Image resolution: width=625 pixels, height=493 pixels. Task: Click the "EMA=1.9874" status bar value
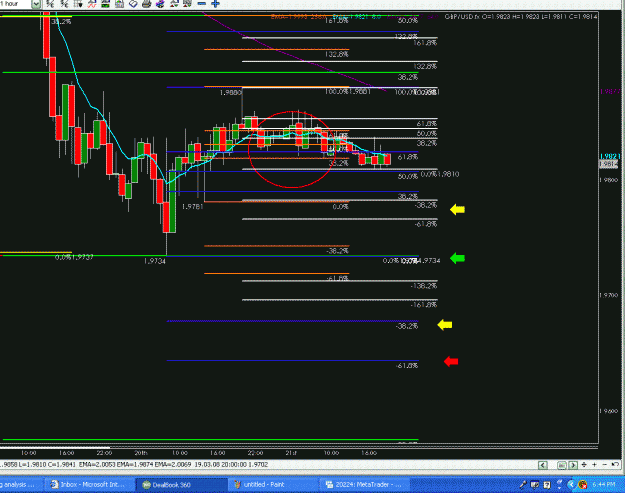[134, 465]
